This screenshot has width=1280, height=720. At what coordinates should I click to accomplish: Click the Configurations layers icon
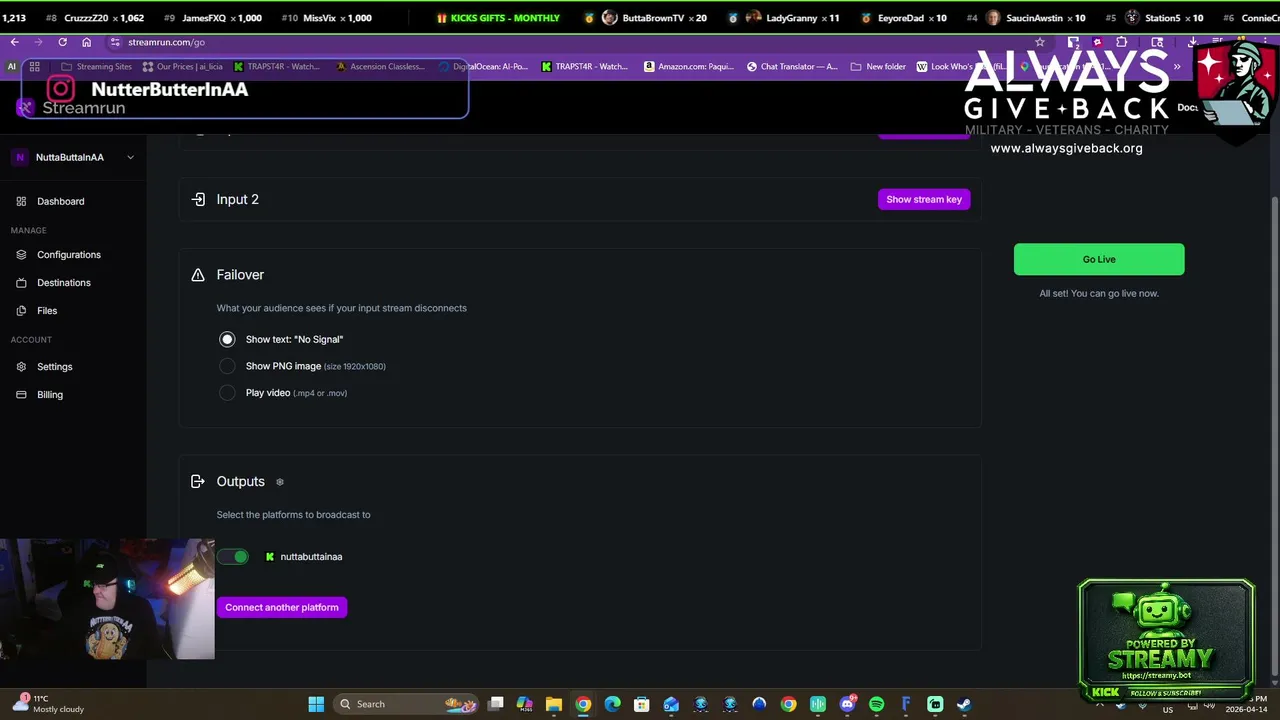point(21,254)
